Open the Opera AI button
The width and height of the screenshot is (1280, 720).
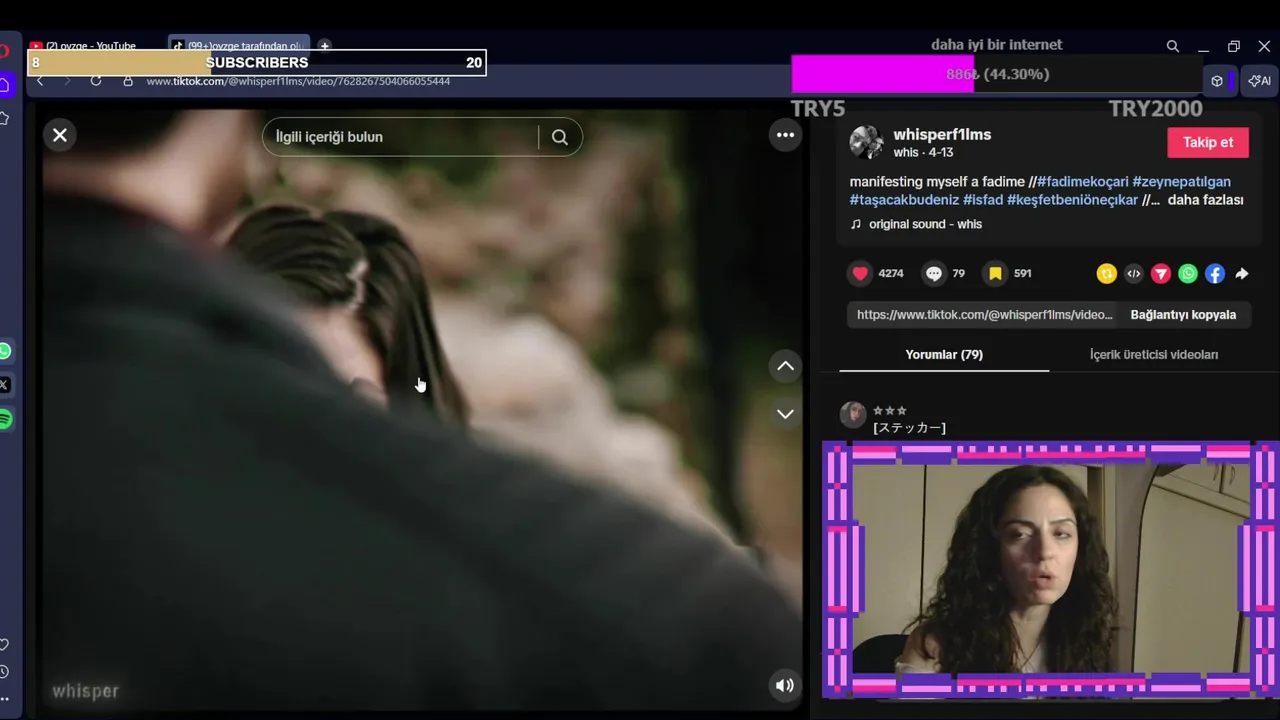[x=1260, y=81]
